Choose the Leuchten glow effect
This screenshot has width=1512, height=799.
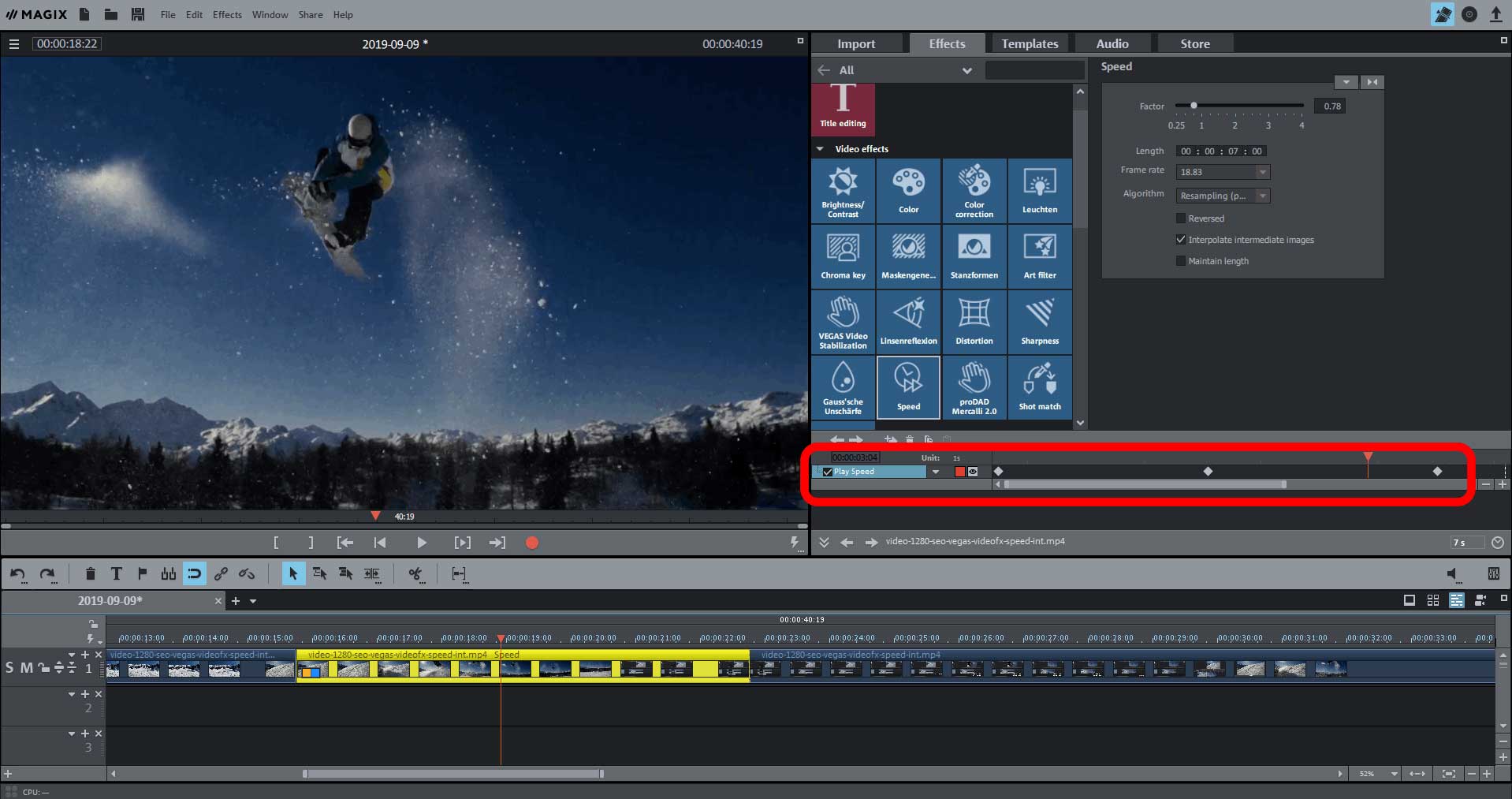(1040, 191)
